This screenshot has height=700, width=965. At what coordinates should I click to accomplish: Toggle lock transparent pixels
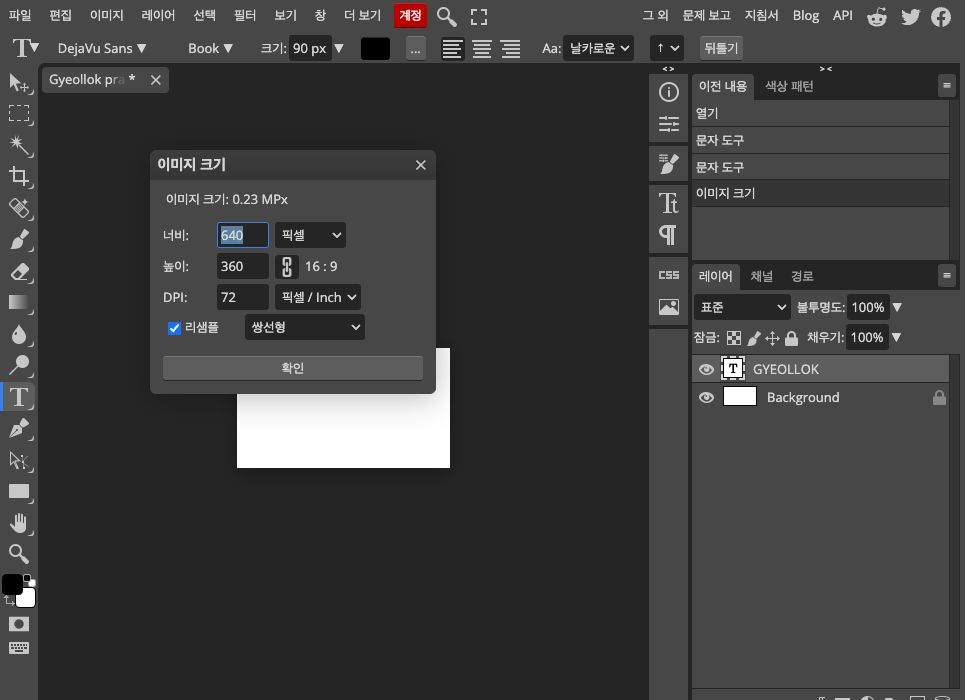[x=734, y=338]
